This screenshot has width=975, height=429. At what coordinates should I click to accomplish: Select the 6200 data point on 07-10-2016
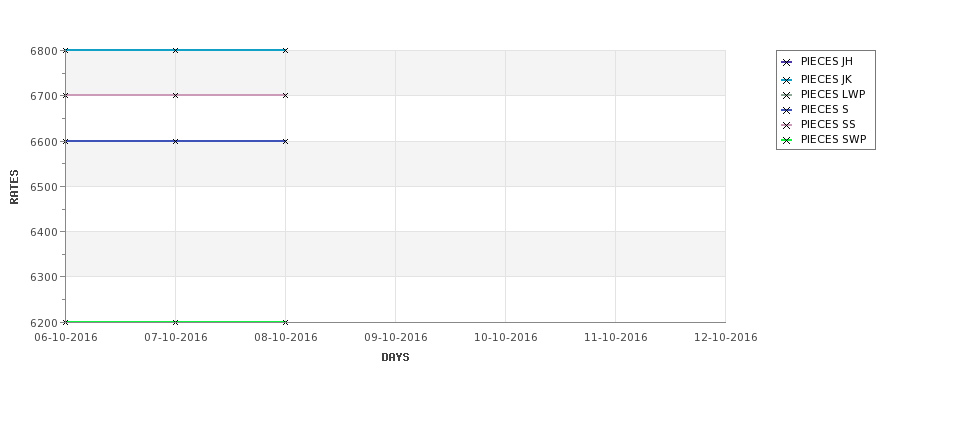pos(175,322)
